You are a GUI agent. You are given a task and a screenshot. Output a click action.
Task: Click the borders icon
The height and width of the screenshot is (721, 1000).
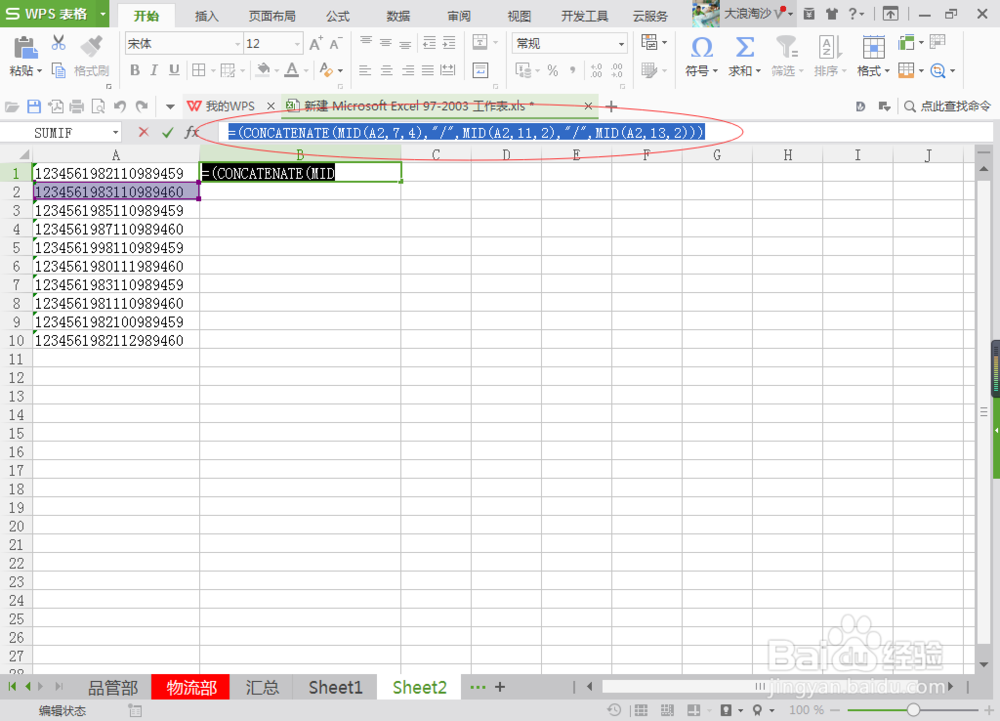pos(199,70)
